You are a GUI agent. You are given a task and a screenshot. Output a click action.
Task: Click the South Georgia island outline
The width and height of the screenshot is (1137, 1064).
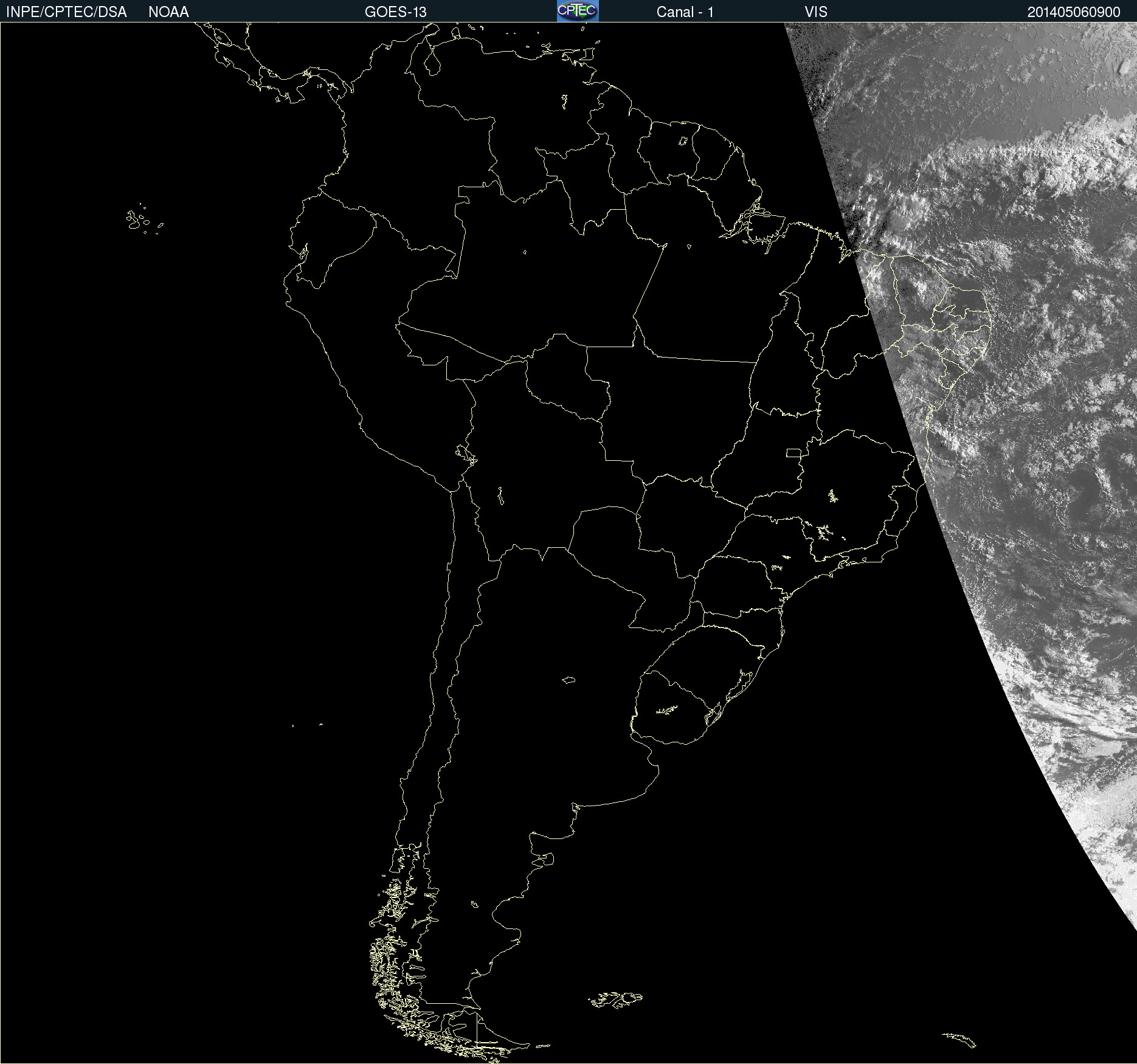click(x=959, y=1039)
